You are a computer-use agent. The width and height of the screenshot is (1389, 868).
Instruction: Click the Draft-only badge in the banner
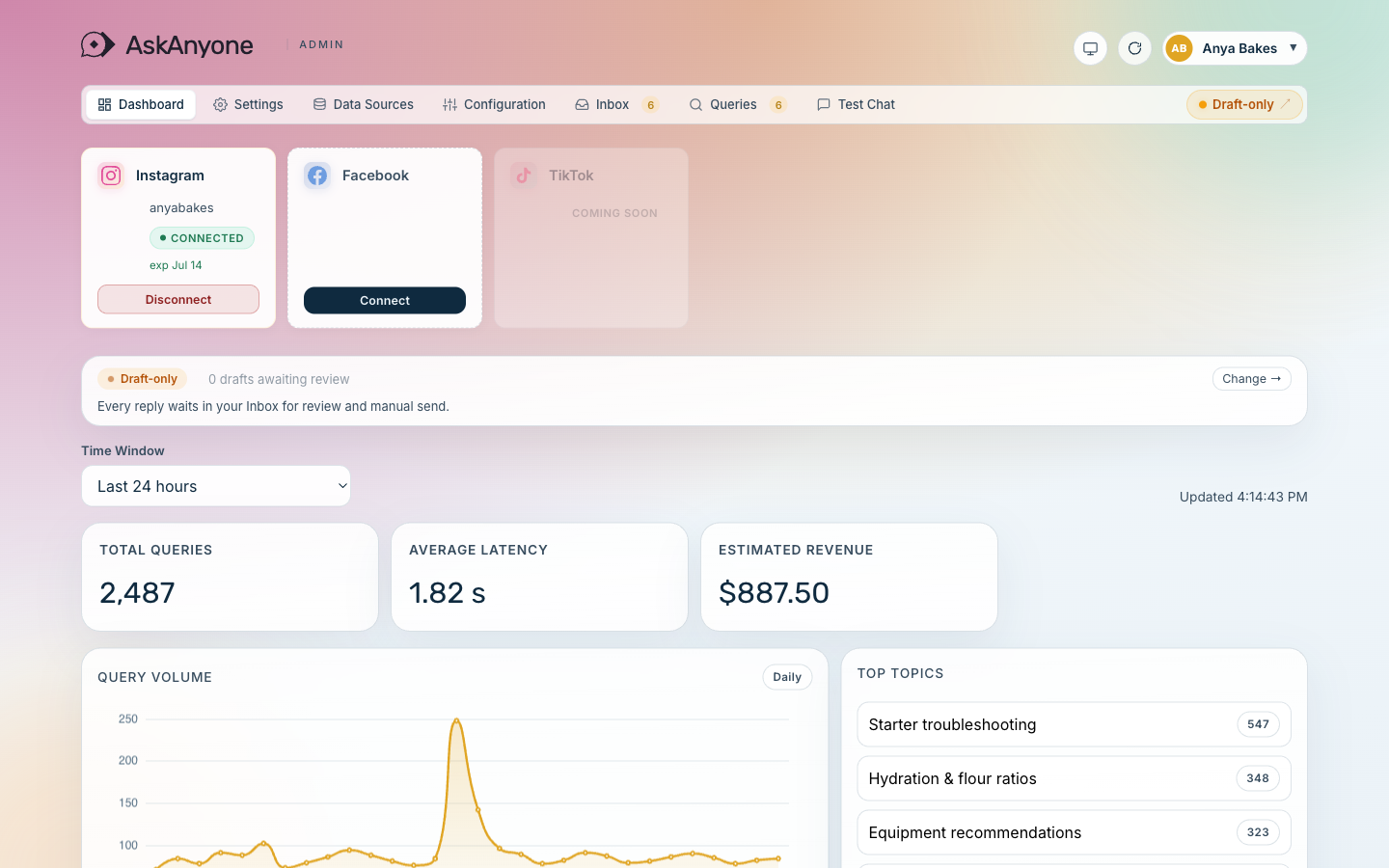(x=142, y=379)
